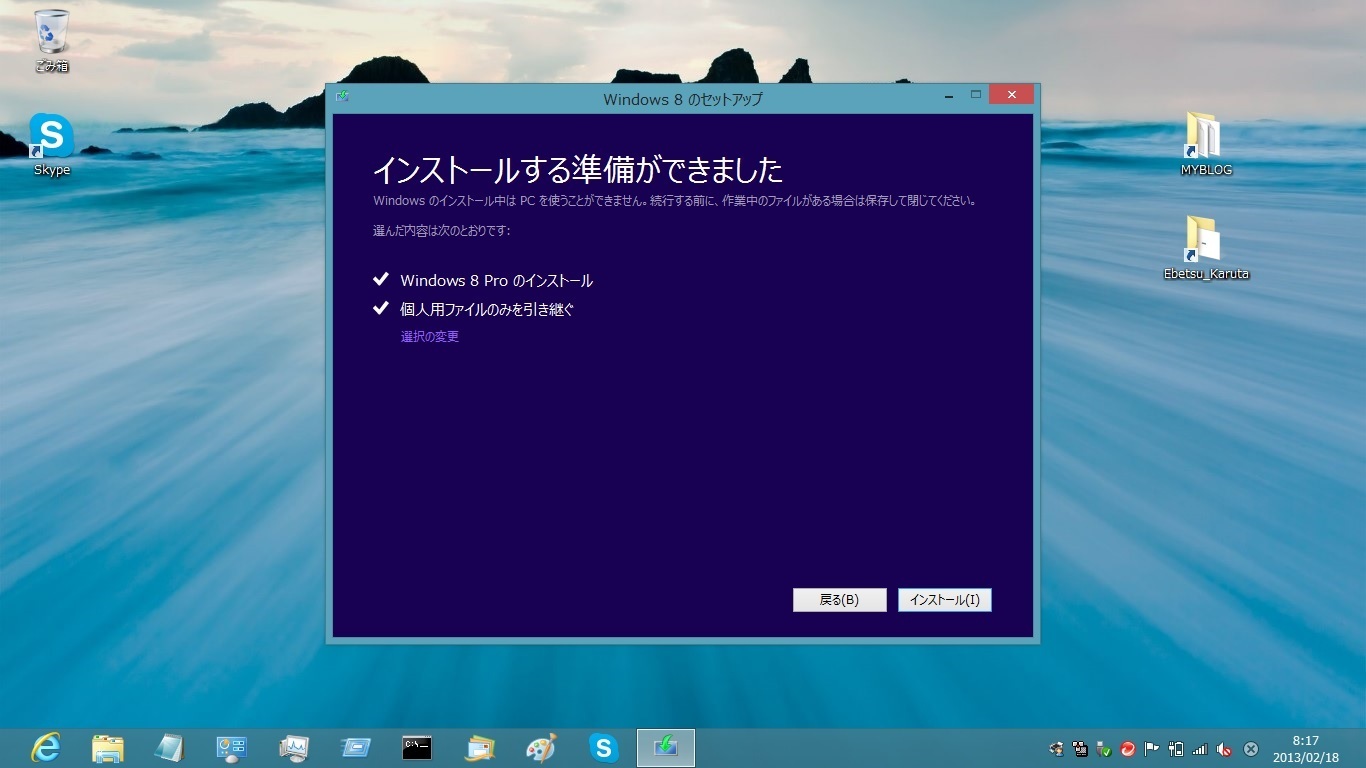Open File Explorer from the taskbar
Viewport: 1366px width, 768px height.
click(108, 747)
